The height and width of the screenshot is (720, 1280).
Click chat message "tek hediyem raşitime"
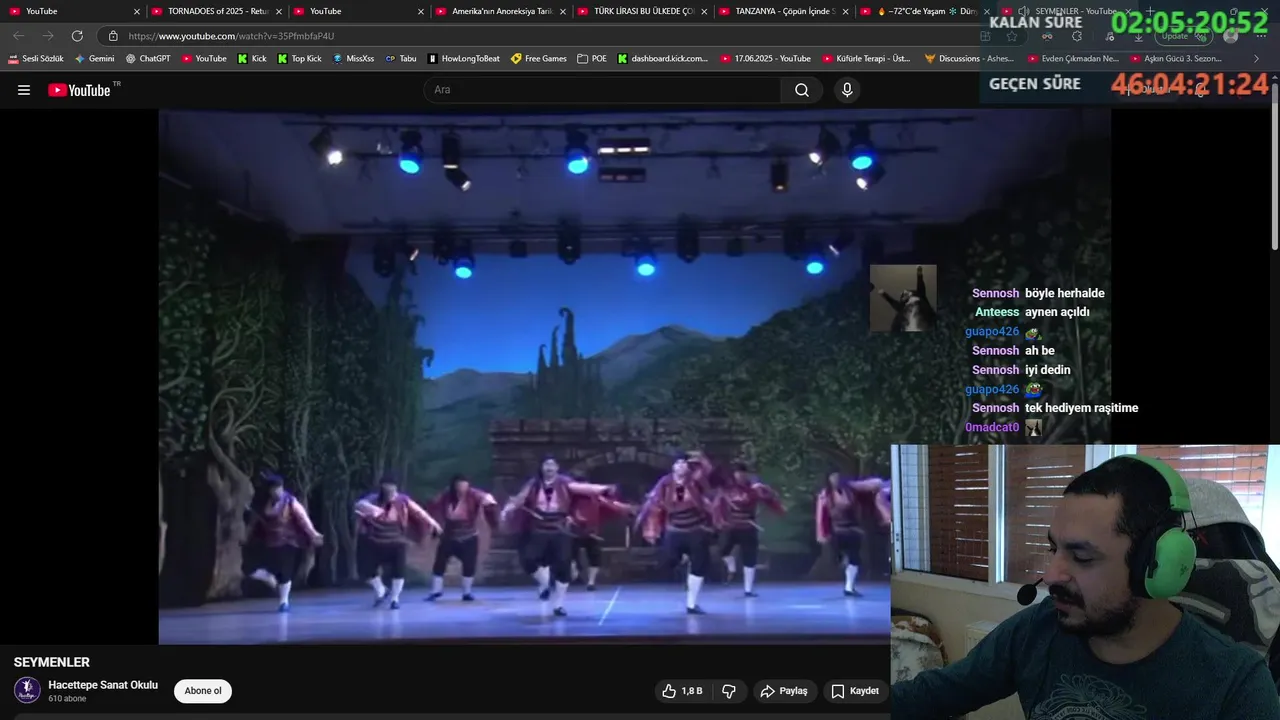click(1082, 408)
